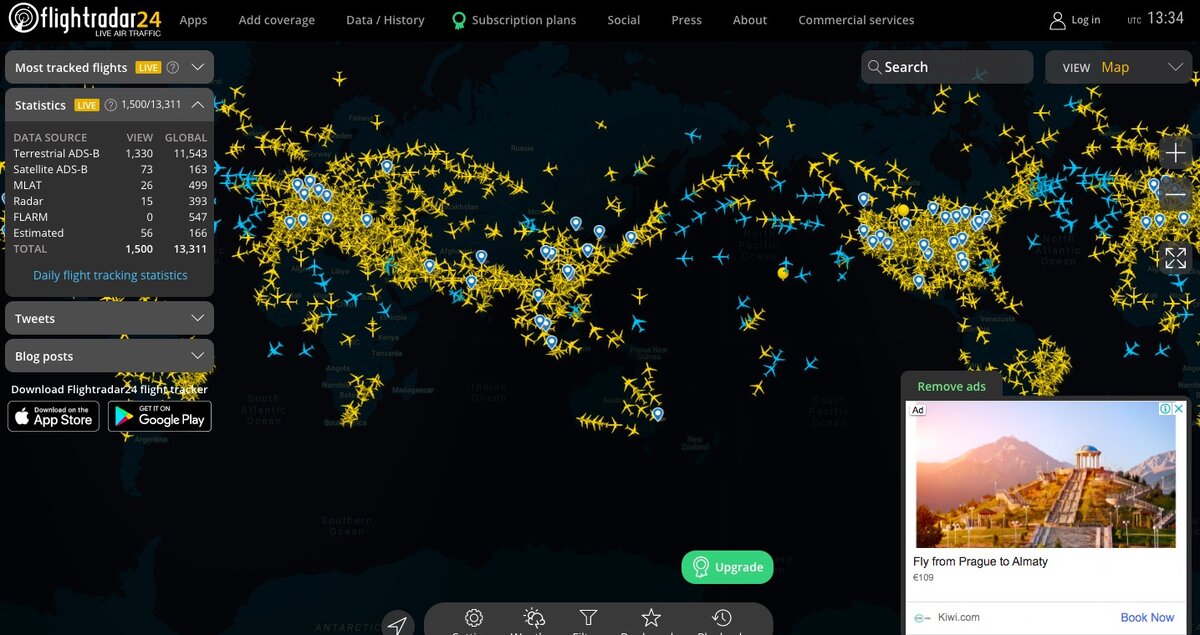The image size is (1200, 635).
Task: Open the Commercial services menu
Action: tap(856, 20)
